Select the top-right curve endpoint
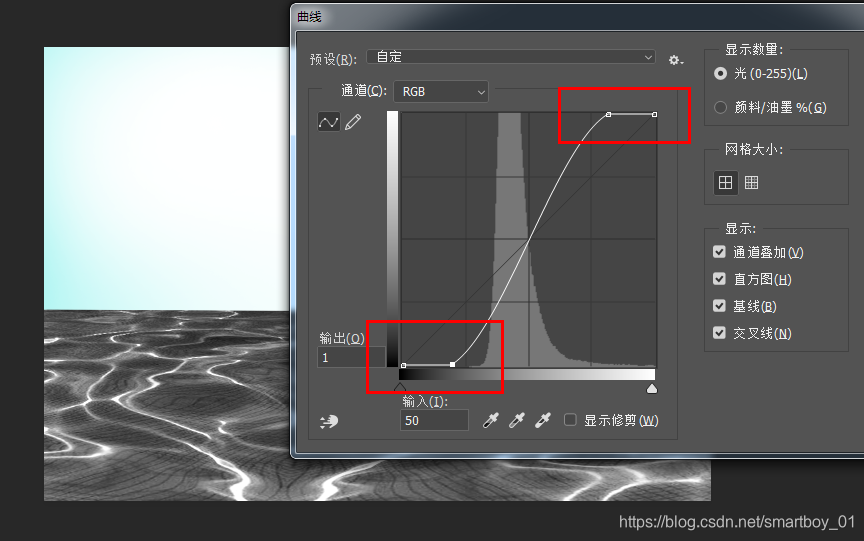 click(x=655, y=115)
